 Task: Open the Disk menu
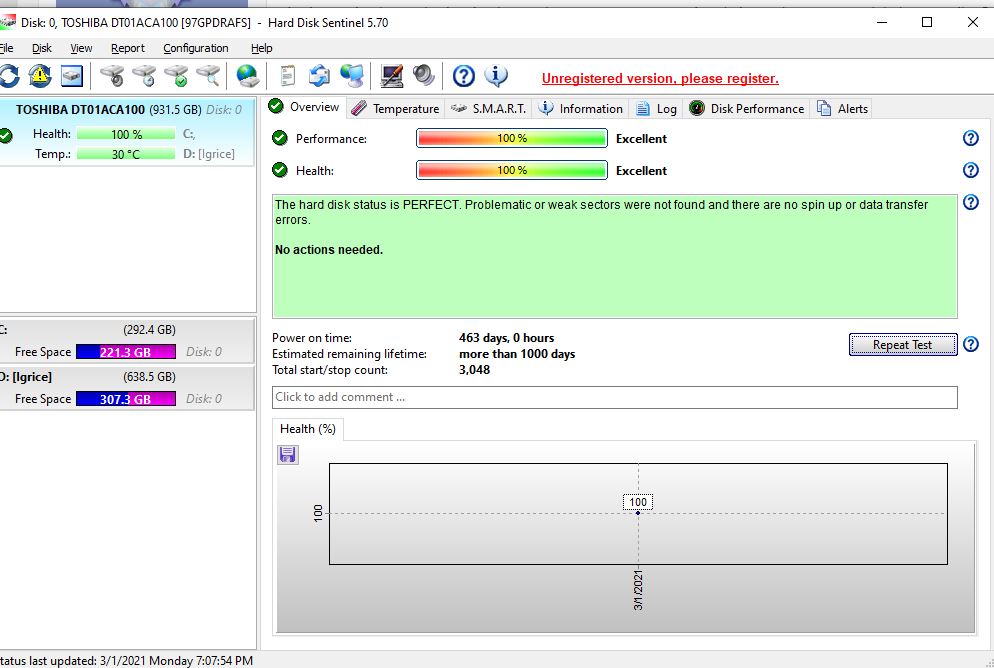[42, 48]
